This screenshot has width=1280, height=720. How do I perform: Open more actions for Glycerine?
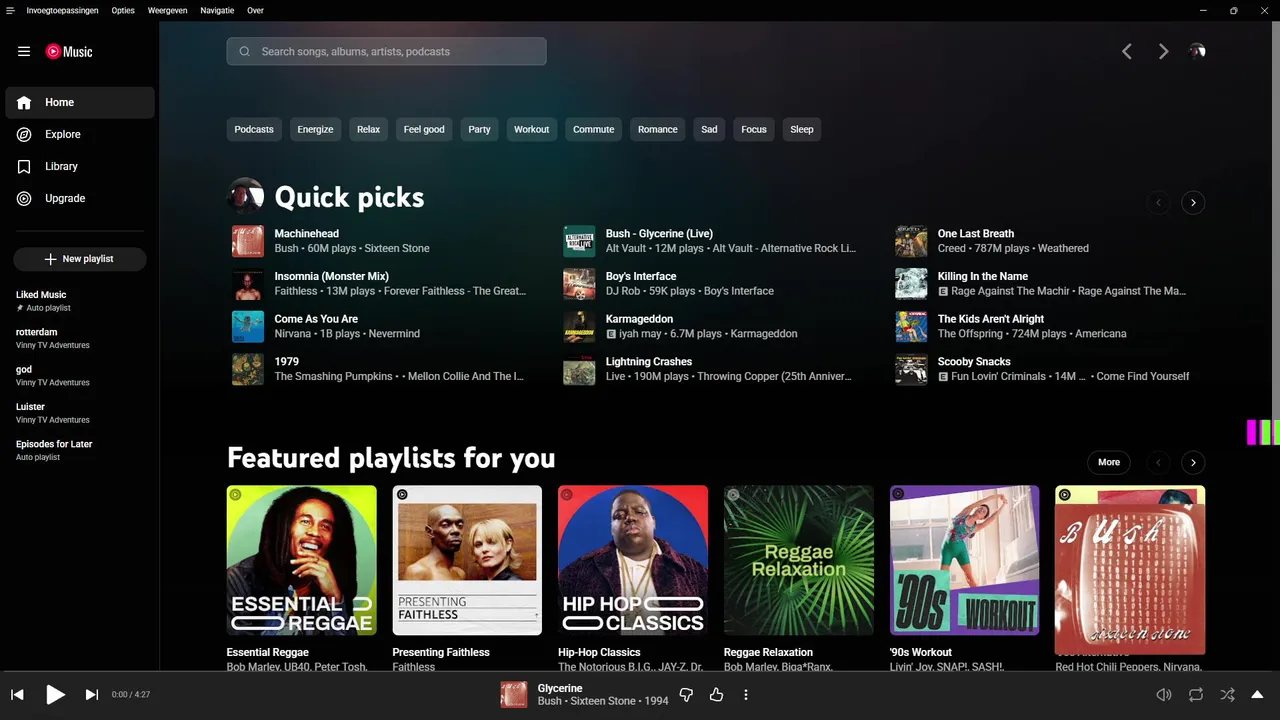[746, 694]
